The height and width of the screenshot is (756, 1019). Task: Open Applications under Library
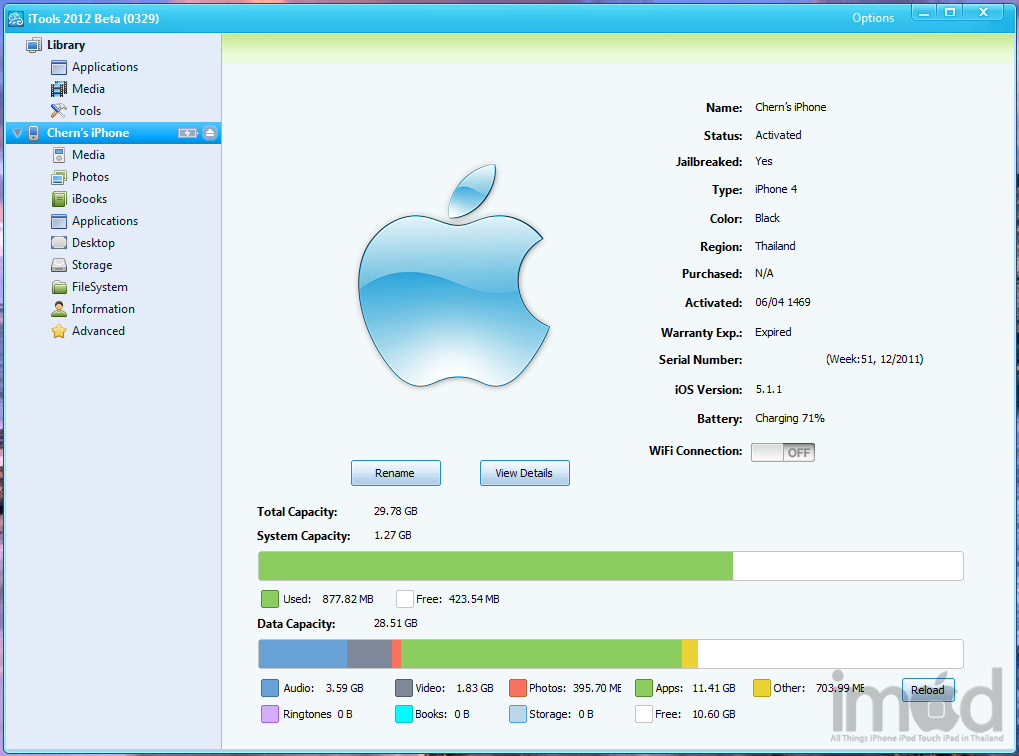(x=104, y=67)
